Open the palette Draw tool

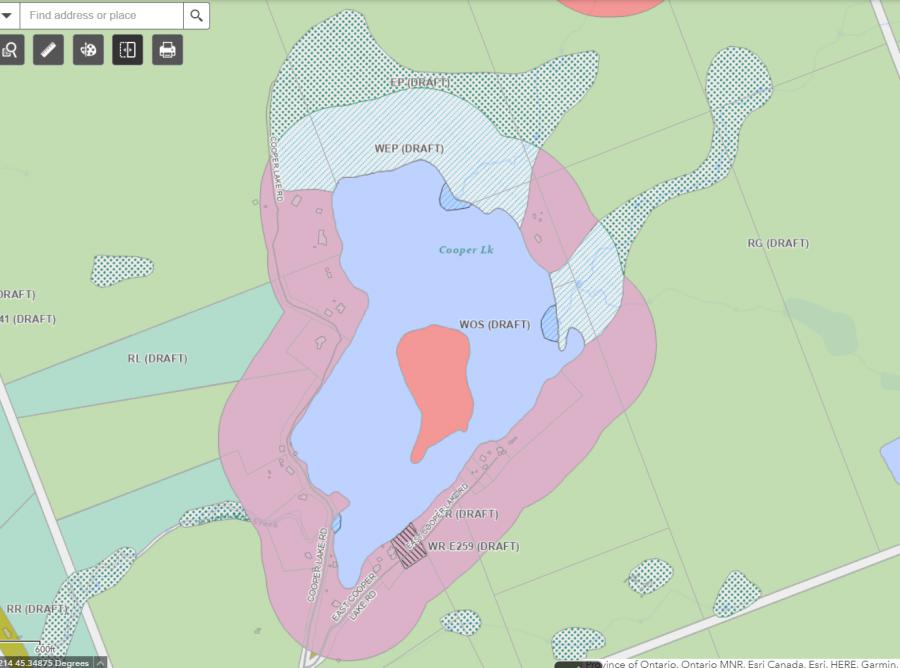tap(88, 49)
